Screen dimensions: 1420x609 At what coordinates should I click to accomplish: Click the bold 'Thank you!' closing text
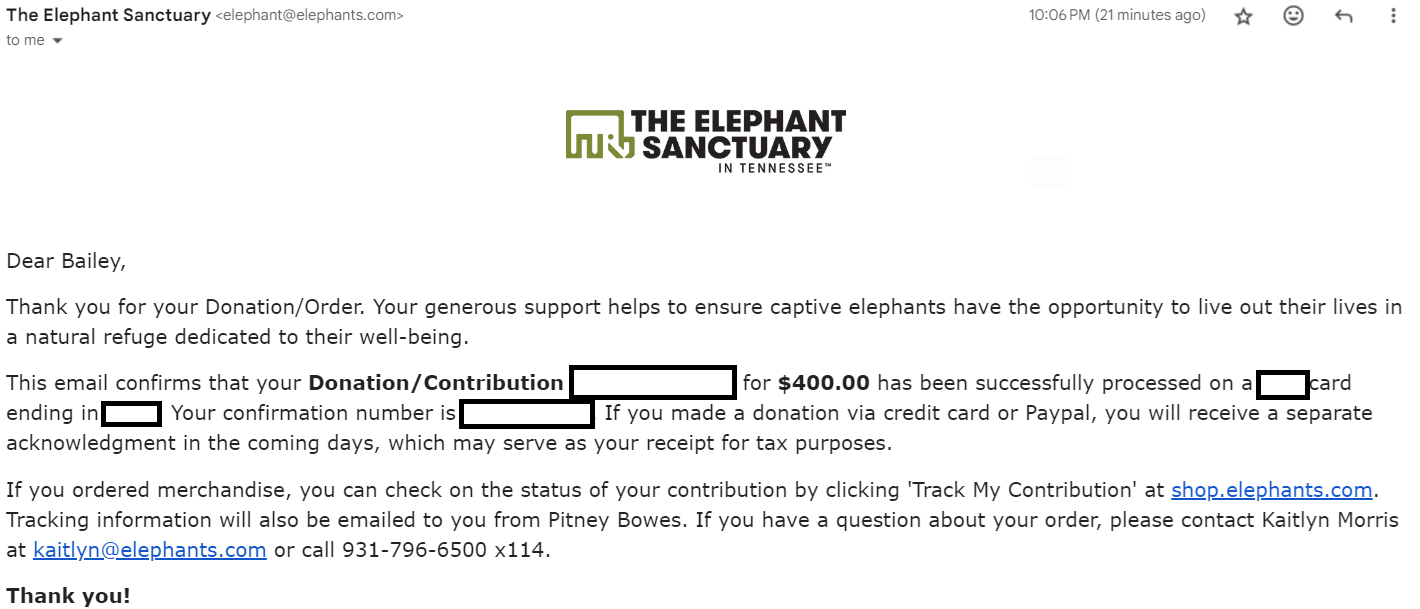pos(68,596)
